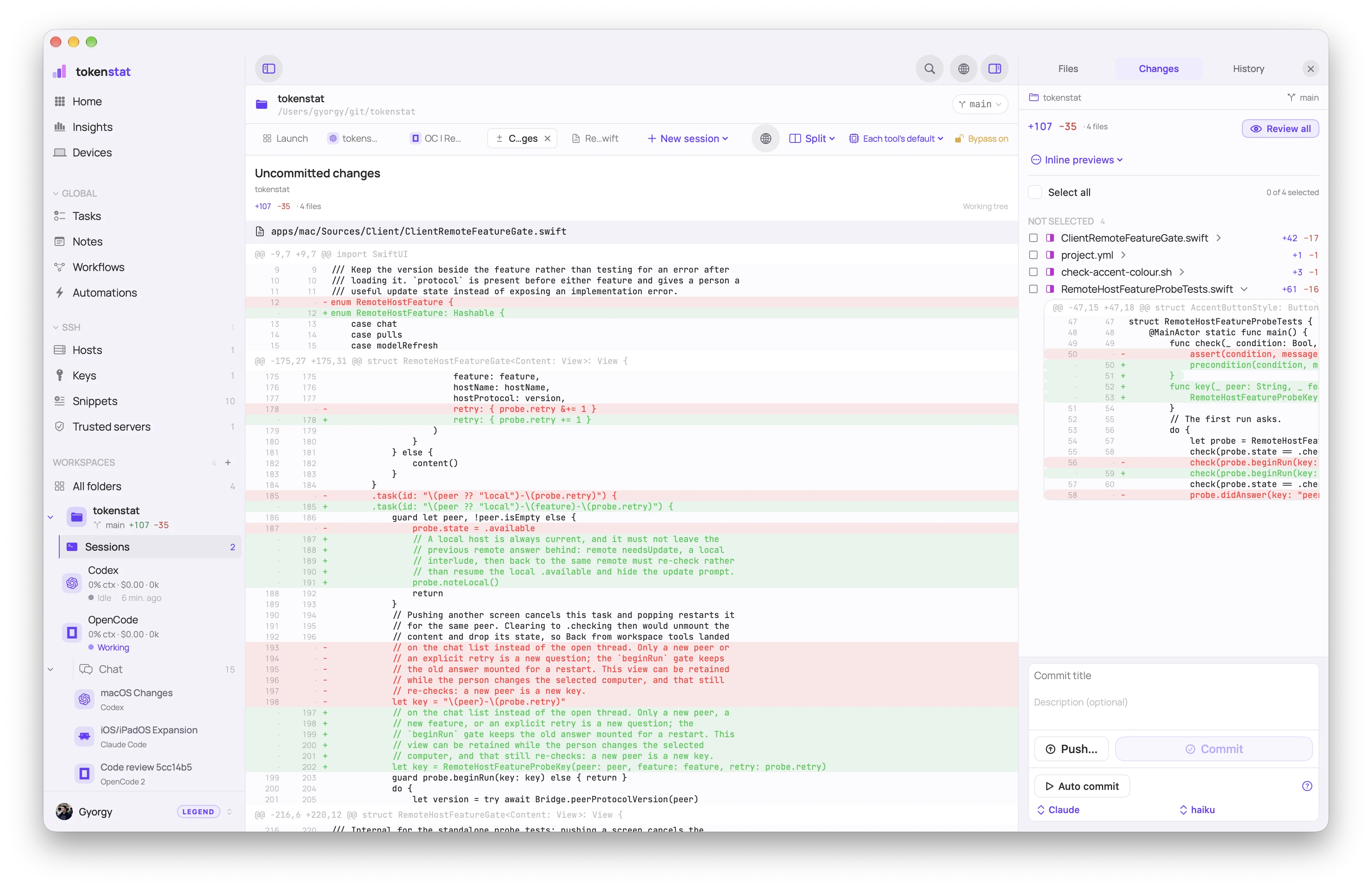The width and height of the screenshot is (1372, 889).
Task: Open Trusted servers
Action: pos(111,426)
